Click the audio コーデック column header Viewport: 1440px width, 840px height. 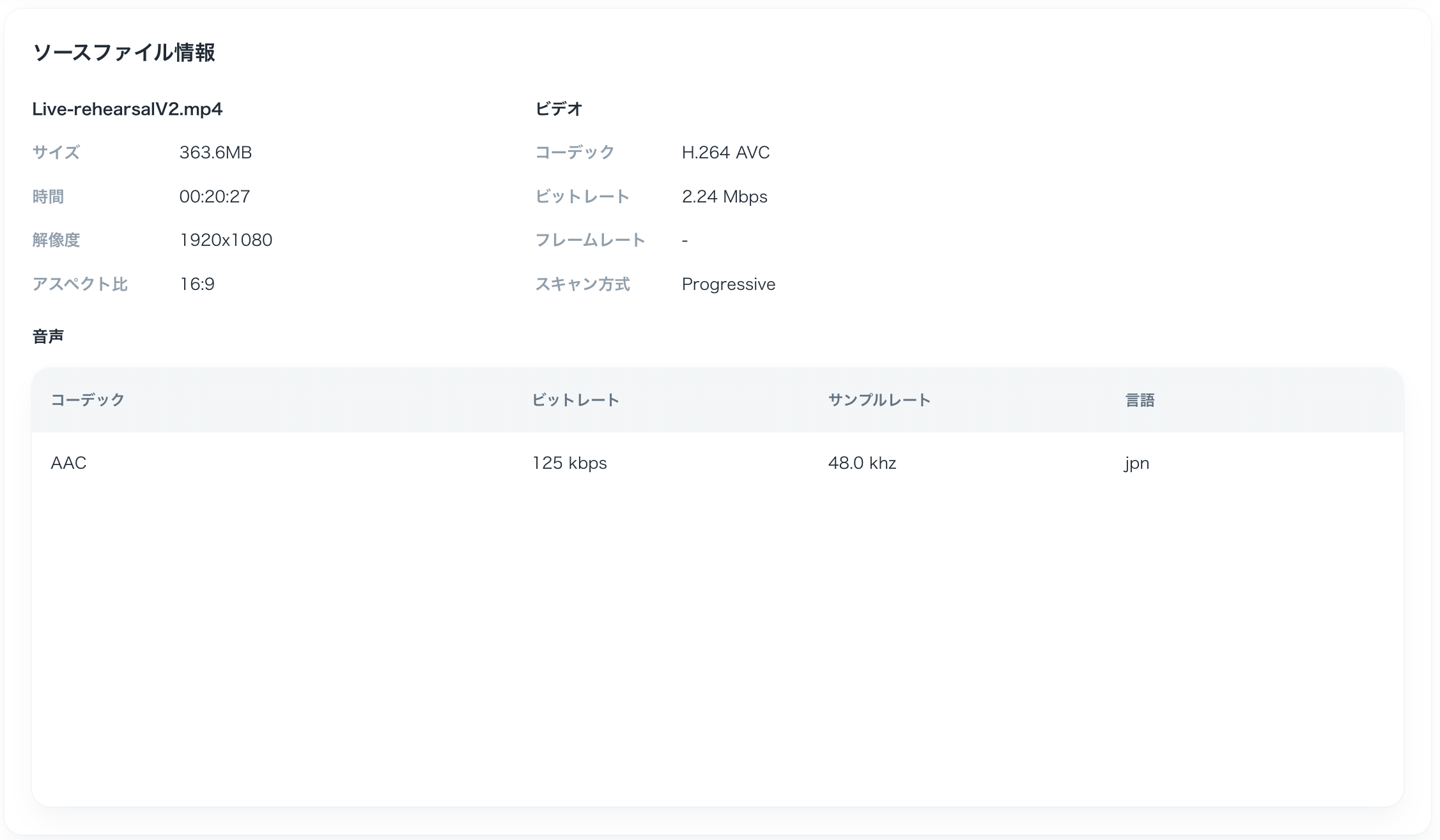click(x=88, y=401)
